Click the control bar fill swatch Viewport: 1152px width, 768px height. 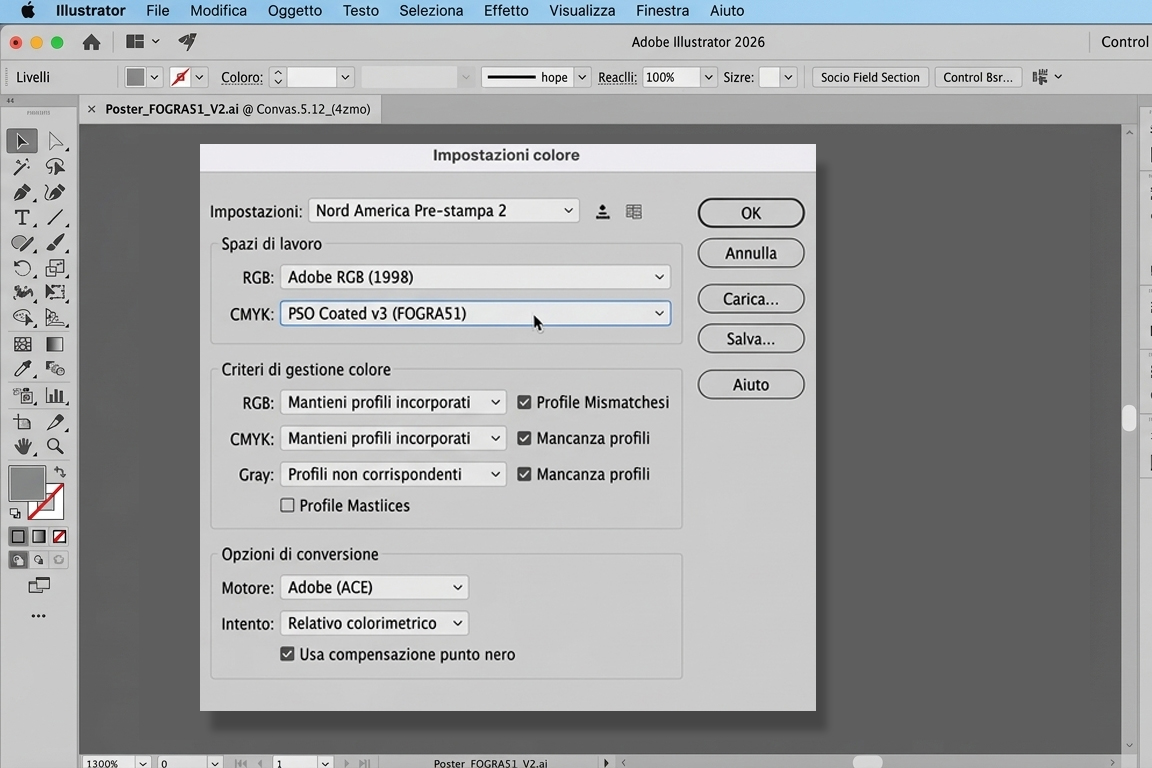coord(135,77)
